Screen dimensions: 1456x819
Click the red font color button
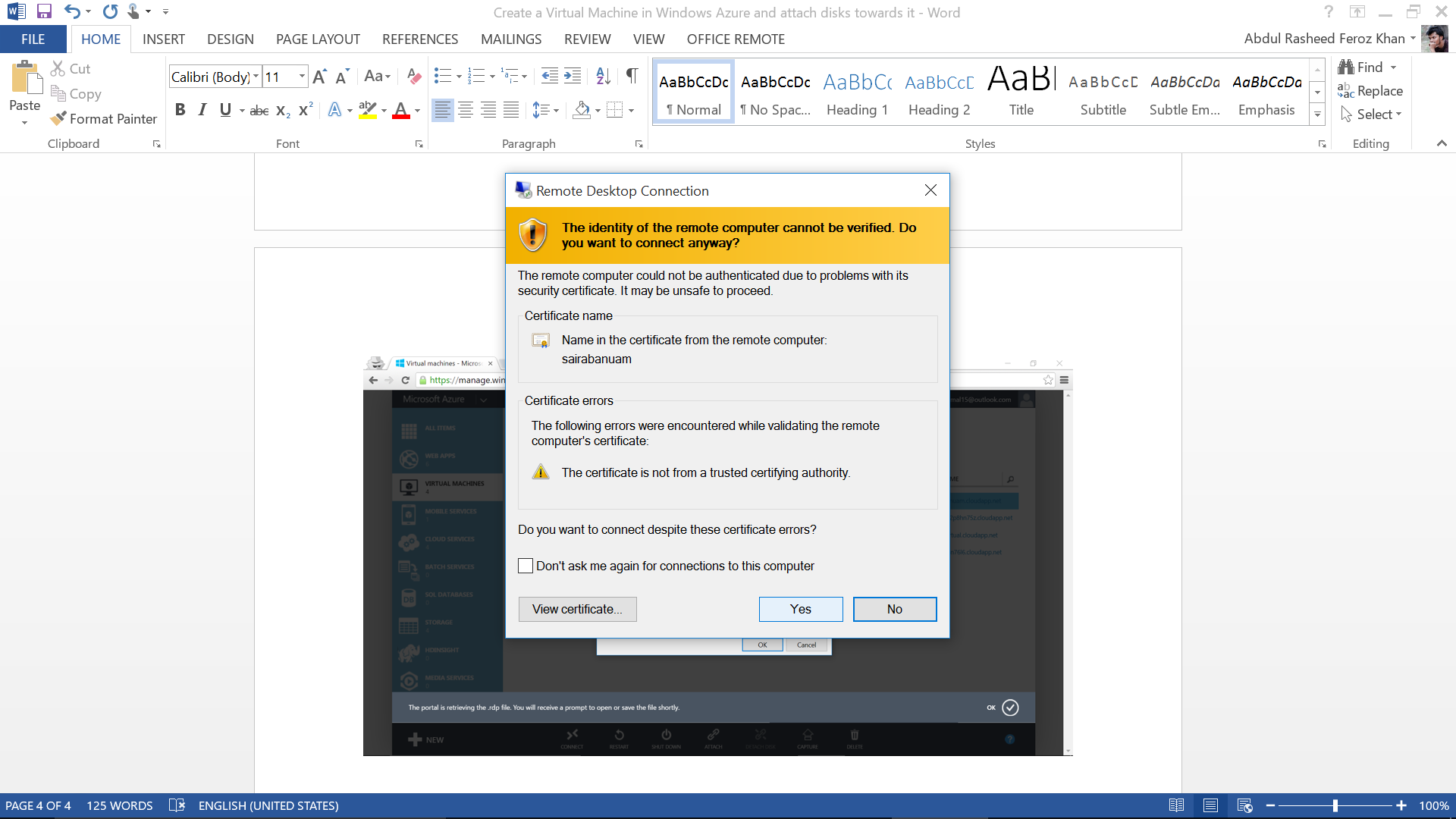(401, 111)
